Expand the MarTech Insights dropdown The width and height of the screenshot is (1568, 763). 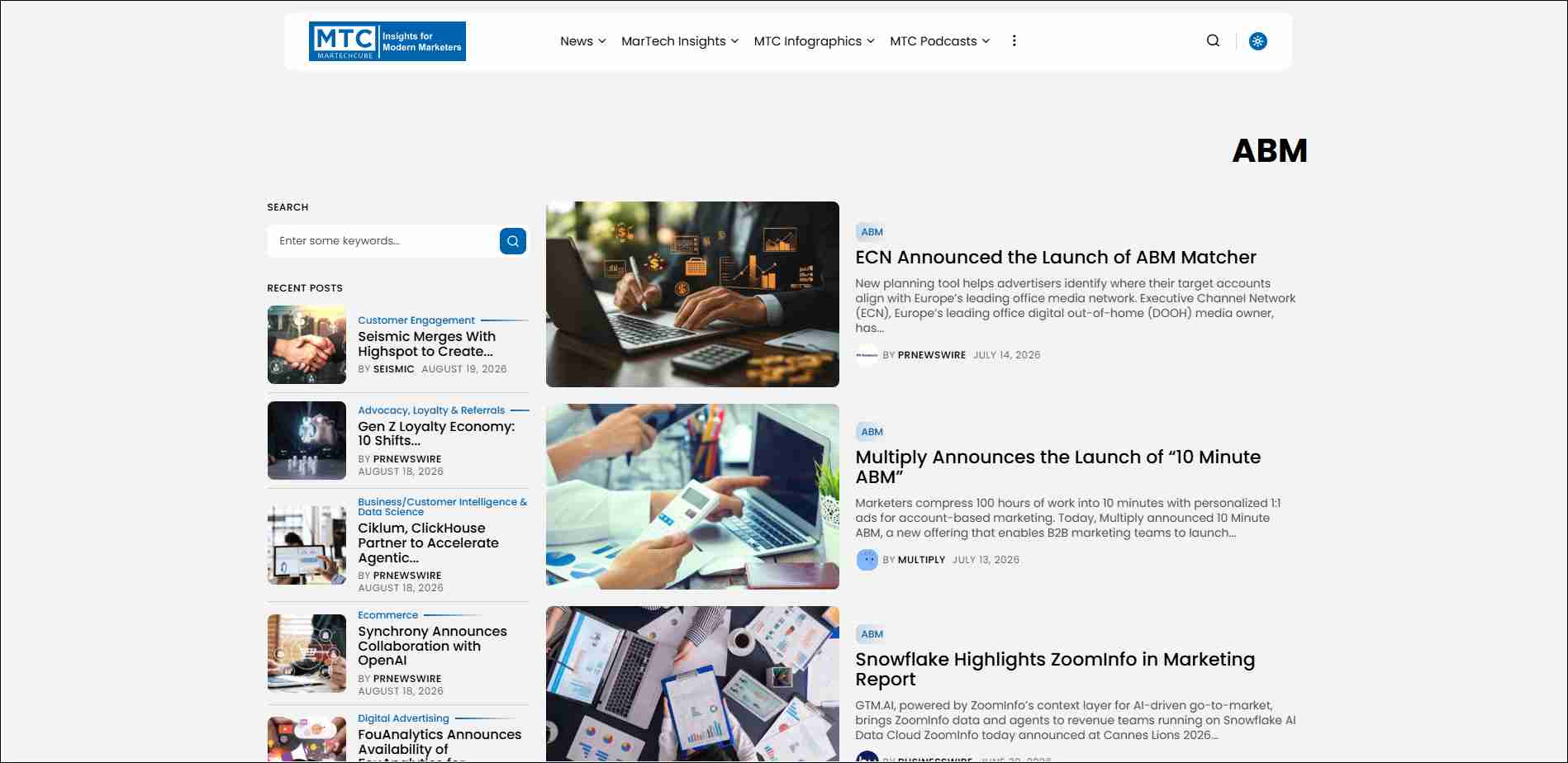[x=680, y=41]
